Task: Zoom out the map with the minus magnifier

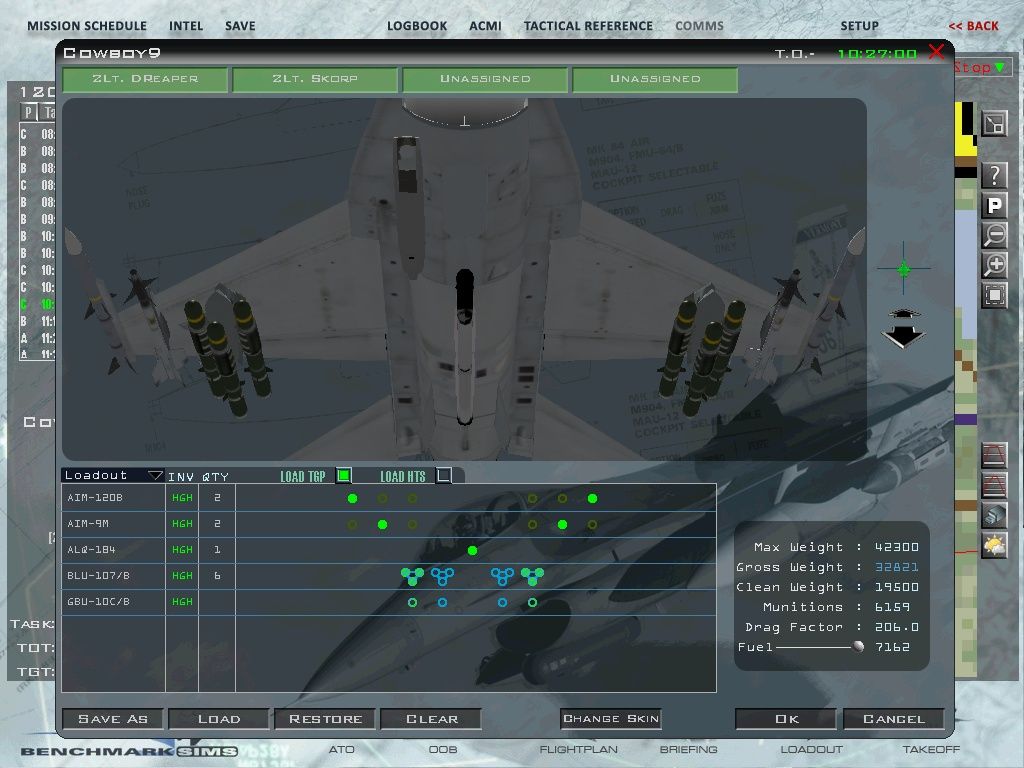Action: 995,235
